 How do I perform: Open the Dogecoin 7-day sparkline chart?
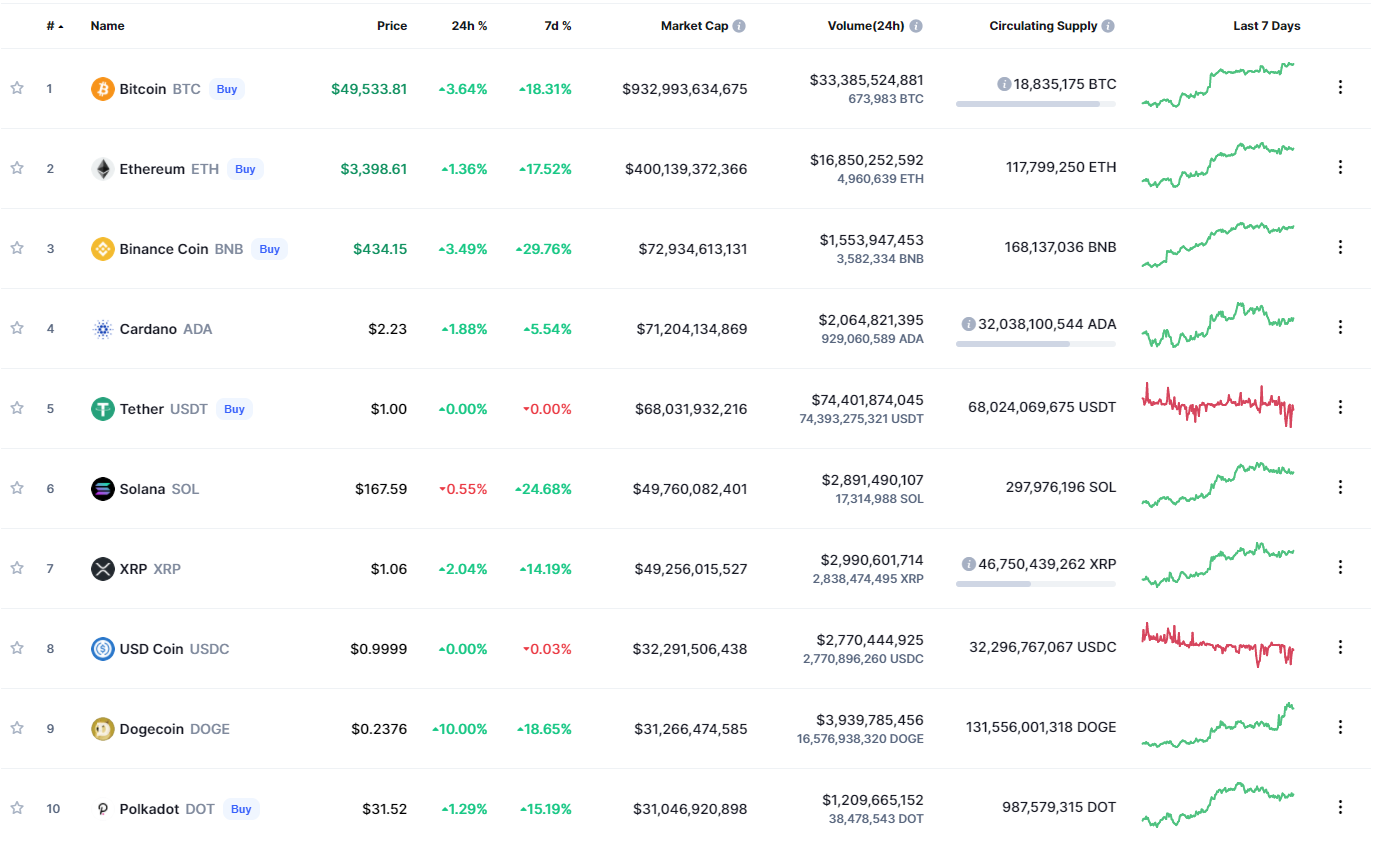coord(1218,725)
